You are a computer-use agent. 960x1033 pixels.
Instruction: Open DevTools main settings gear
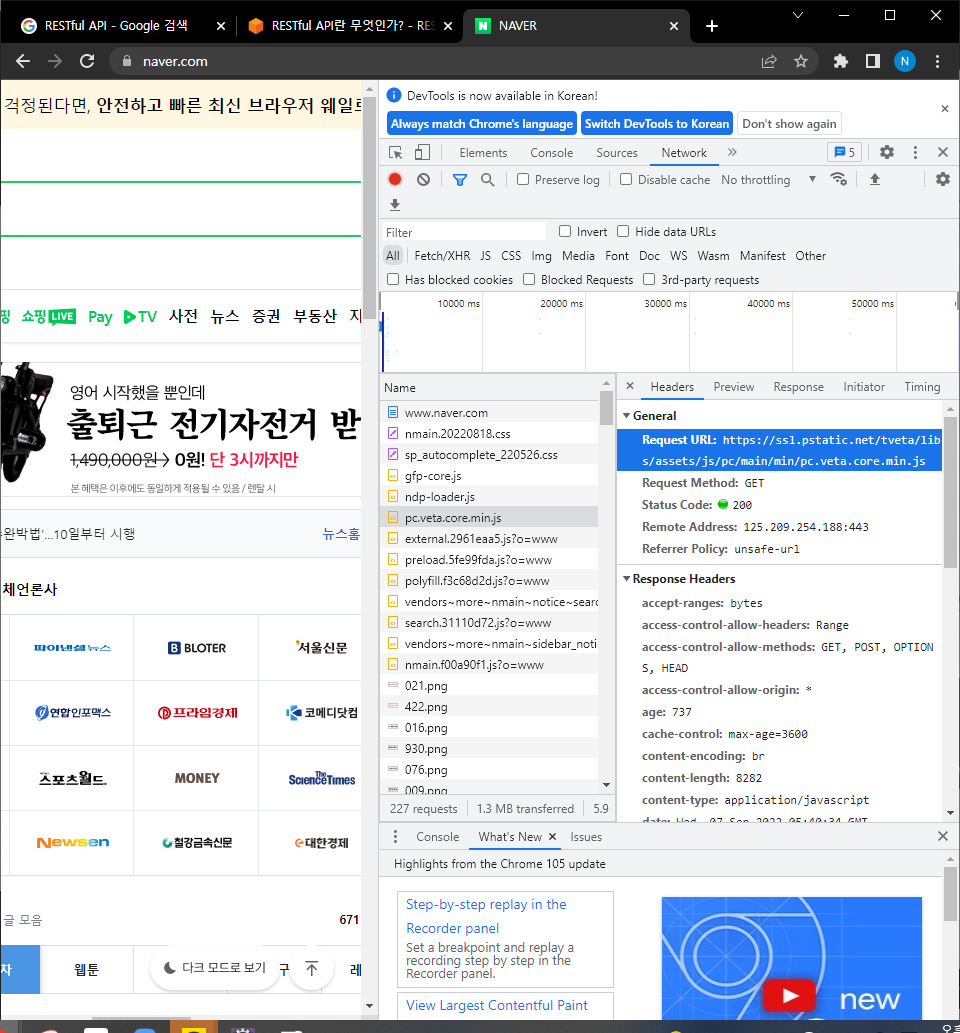887,152
